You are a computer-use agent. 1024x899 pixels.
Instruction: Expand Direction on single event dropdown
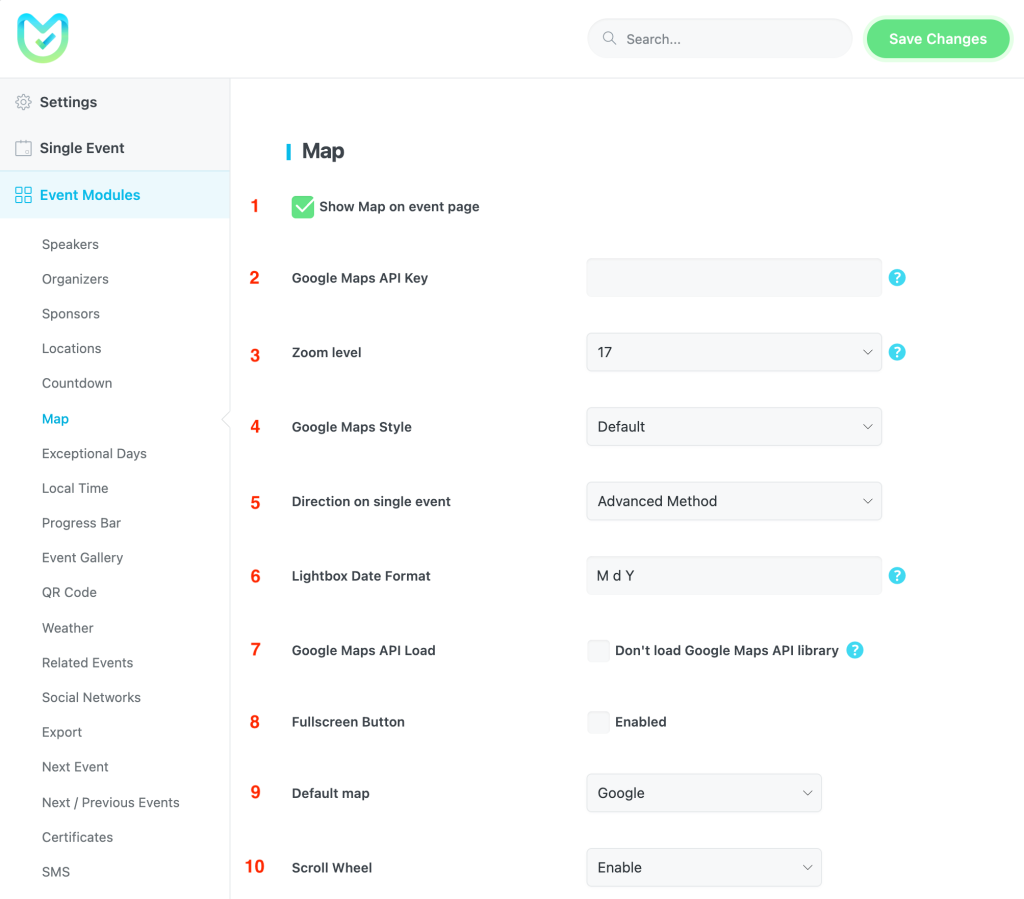tap(733, 501)
